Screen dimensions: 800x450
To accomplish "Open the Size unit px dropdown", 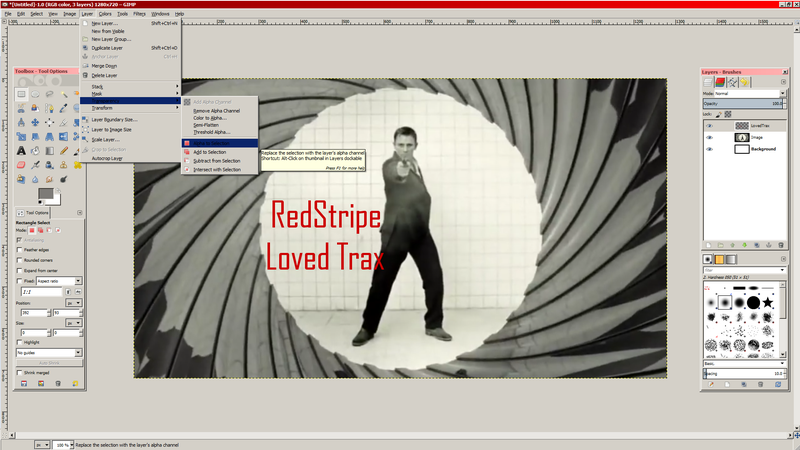I will pos(73,323).
